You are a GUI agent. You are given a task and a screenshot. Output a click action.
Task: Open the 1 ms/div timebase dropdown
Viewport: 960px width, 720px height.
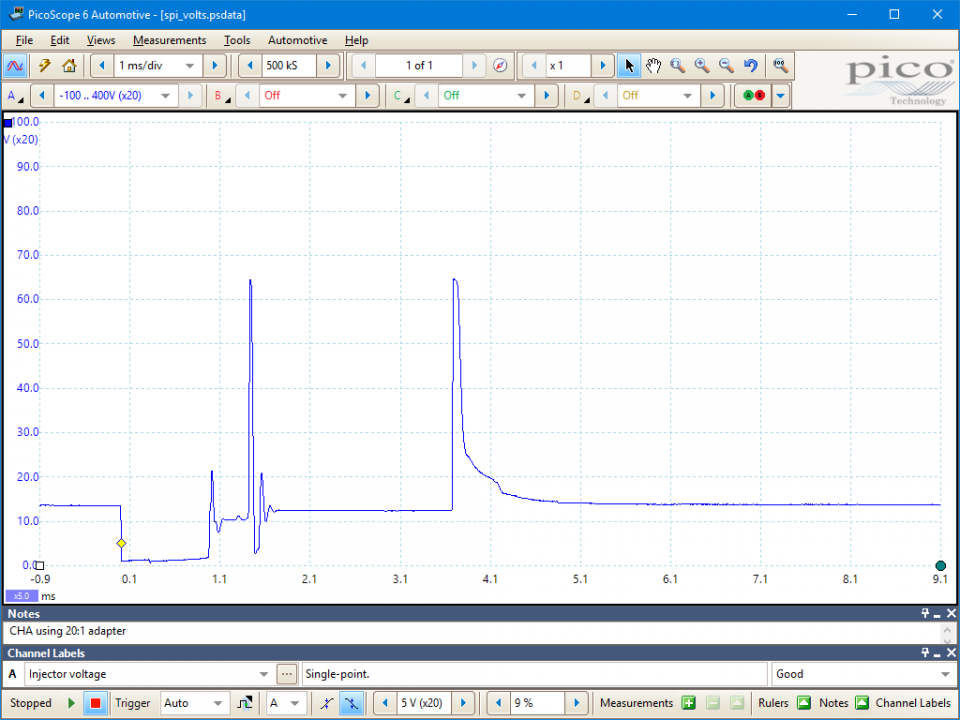190,66
